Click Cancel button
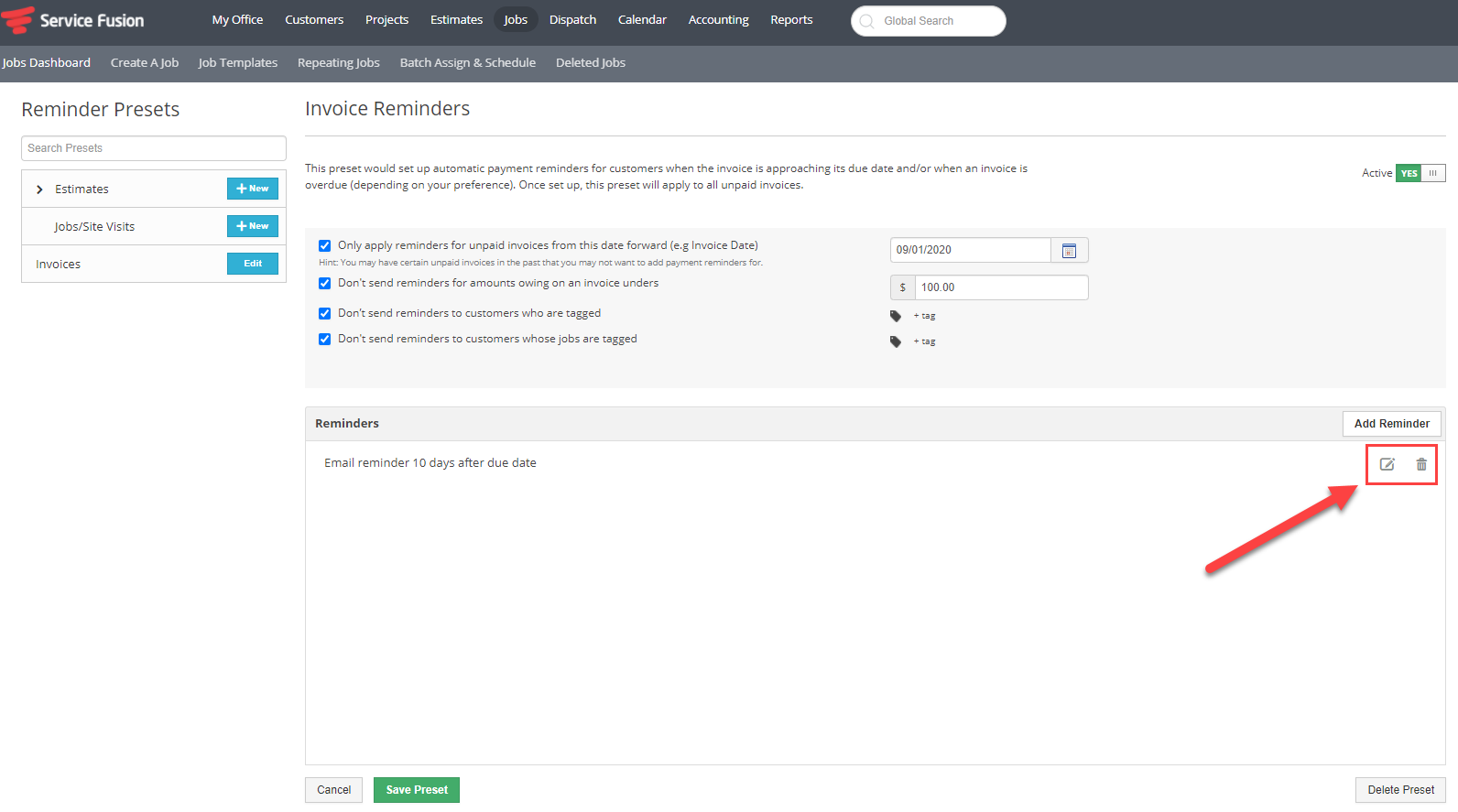 (334, 790)
